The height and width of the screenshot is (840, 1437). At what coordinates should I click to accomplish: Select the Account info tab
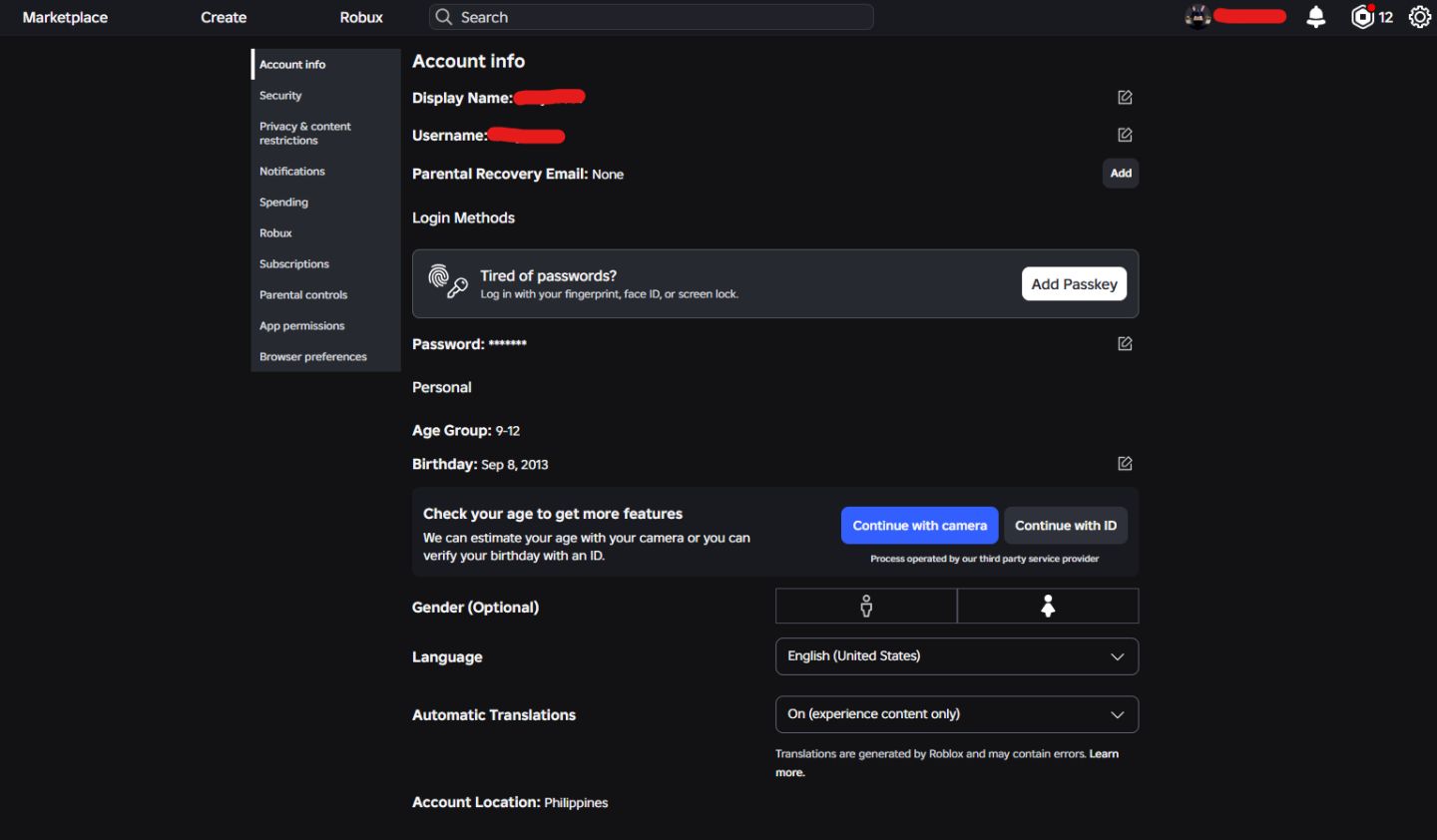tap(326, 64)
